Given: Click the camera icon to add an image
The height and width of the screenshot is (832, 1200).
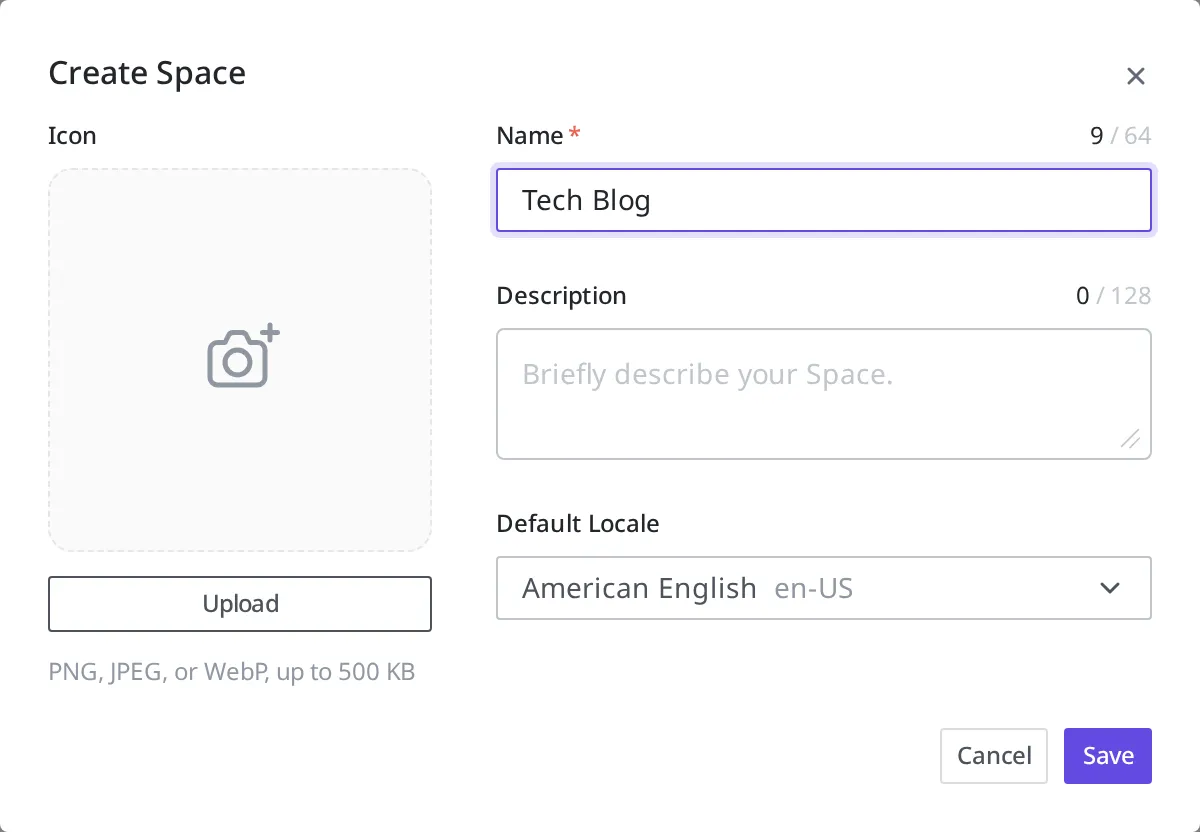Looking at the screenshot, I should [x=243, y=357].
